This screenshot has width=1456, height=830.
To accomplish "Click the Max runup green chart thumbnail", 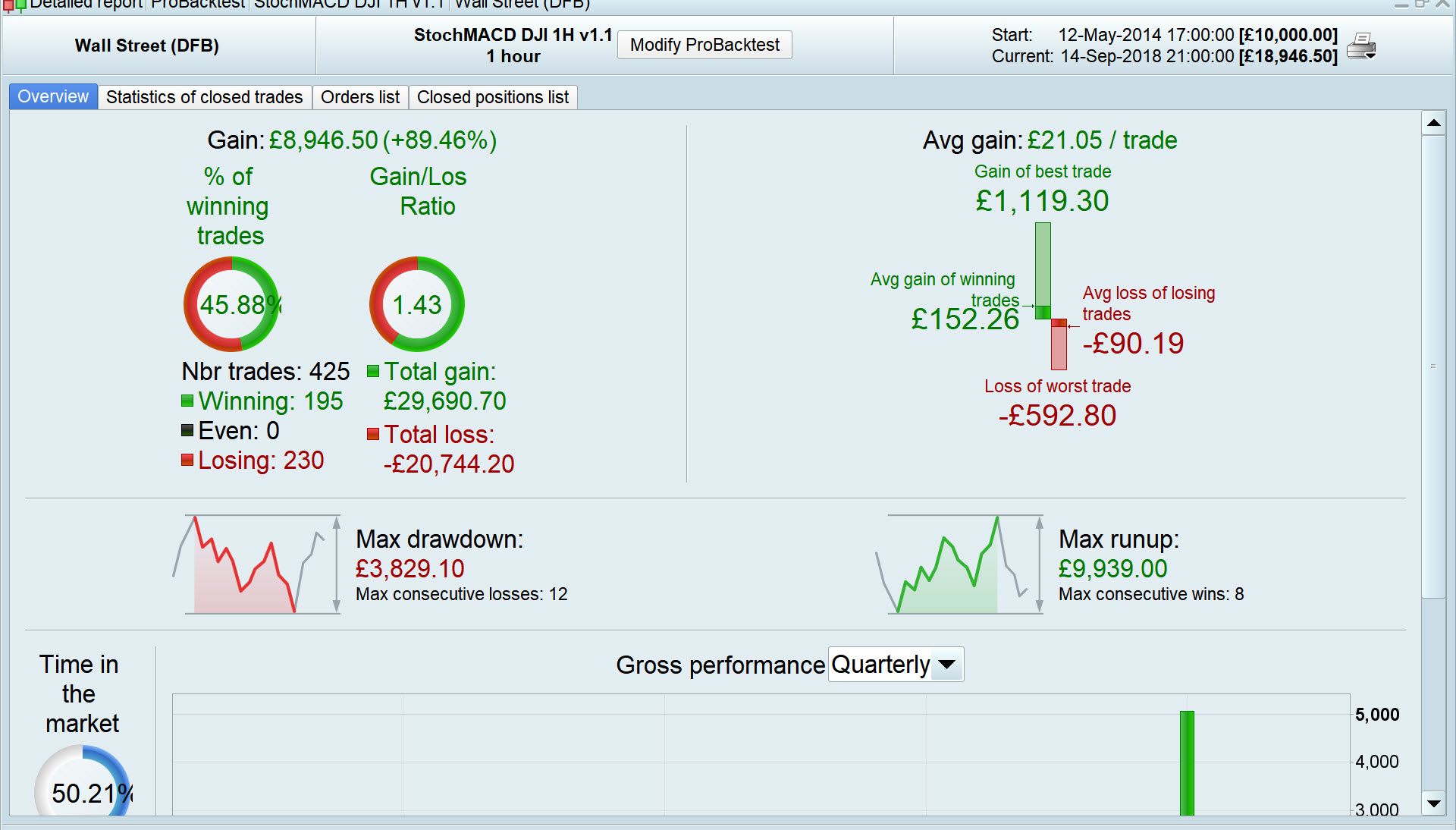I will click(959, 564).
